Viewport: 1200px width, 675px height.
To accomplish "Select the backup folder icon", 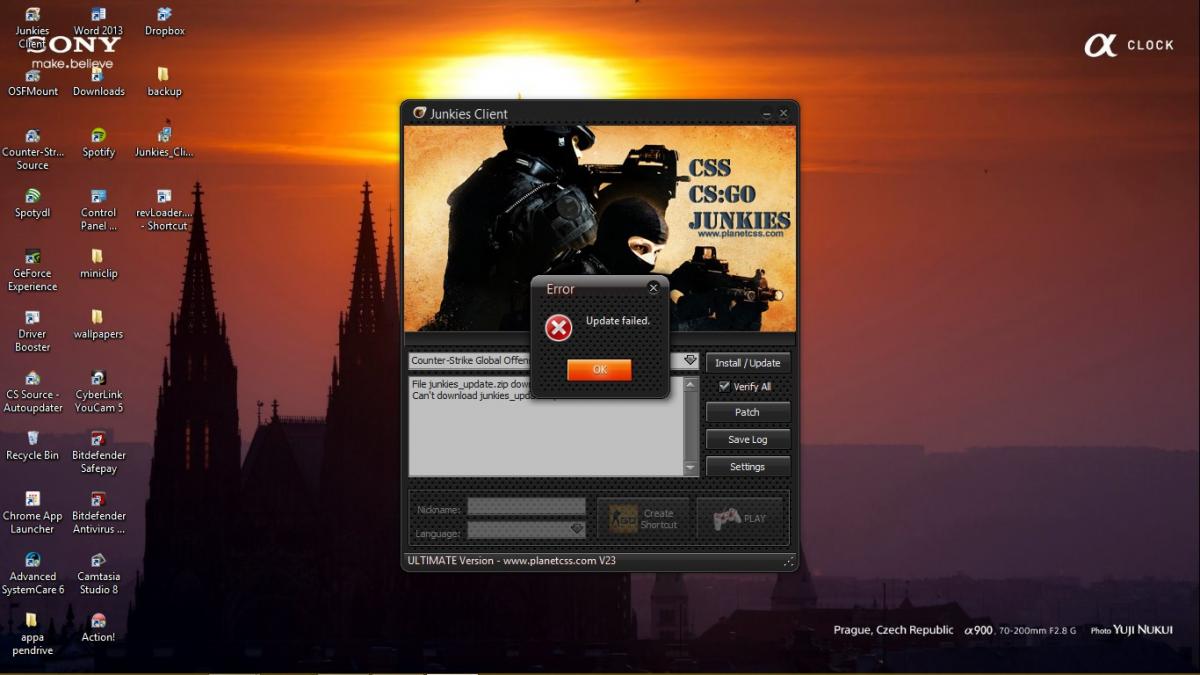I will pyautogui.click(x=164, y=82).
